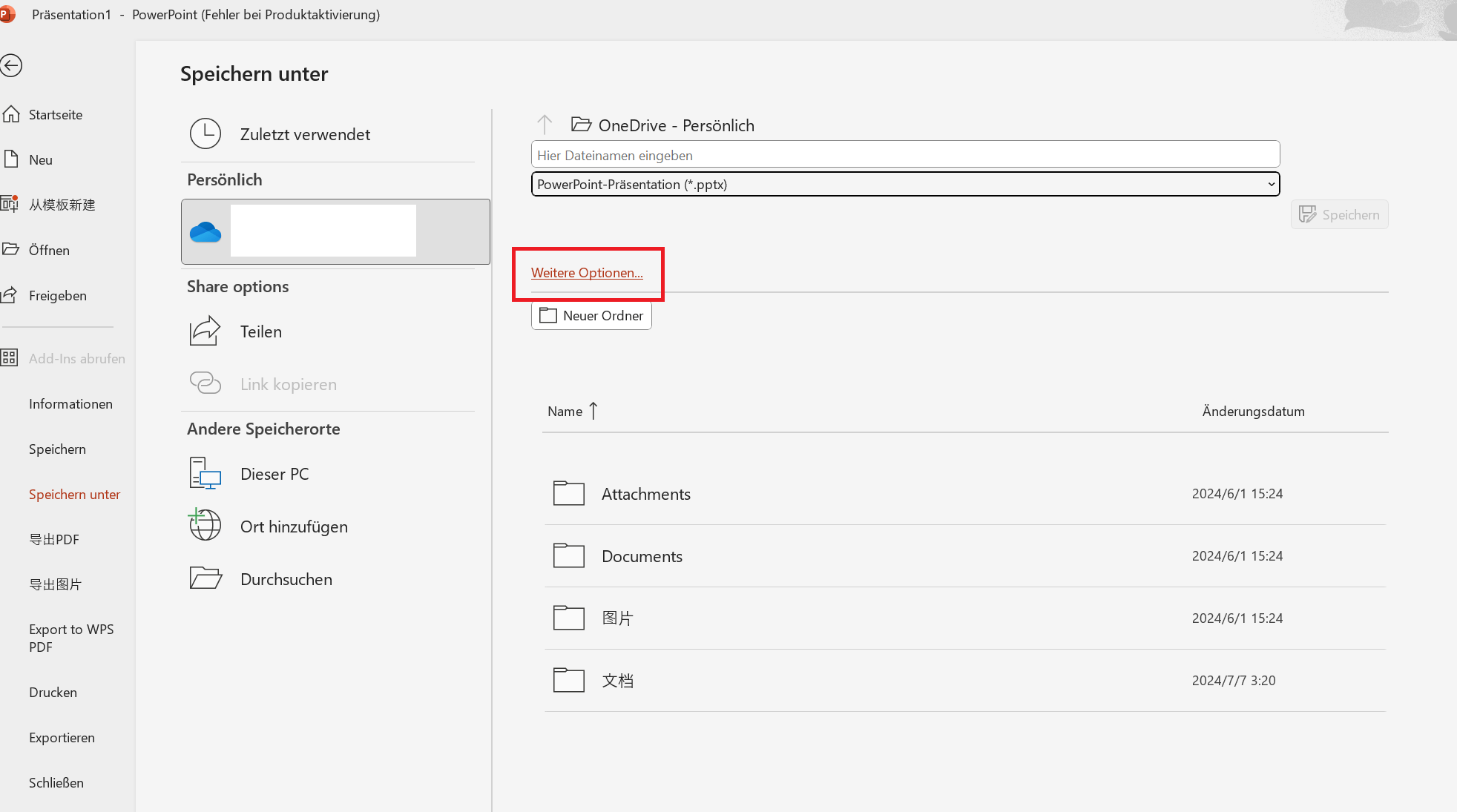
Task: Open the Attachments folder
Action: 645,494
